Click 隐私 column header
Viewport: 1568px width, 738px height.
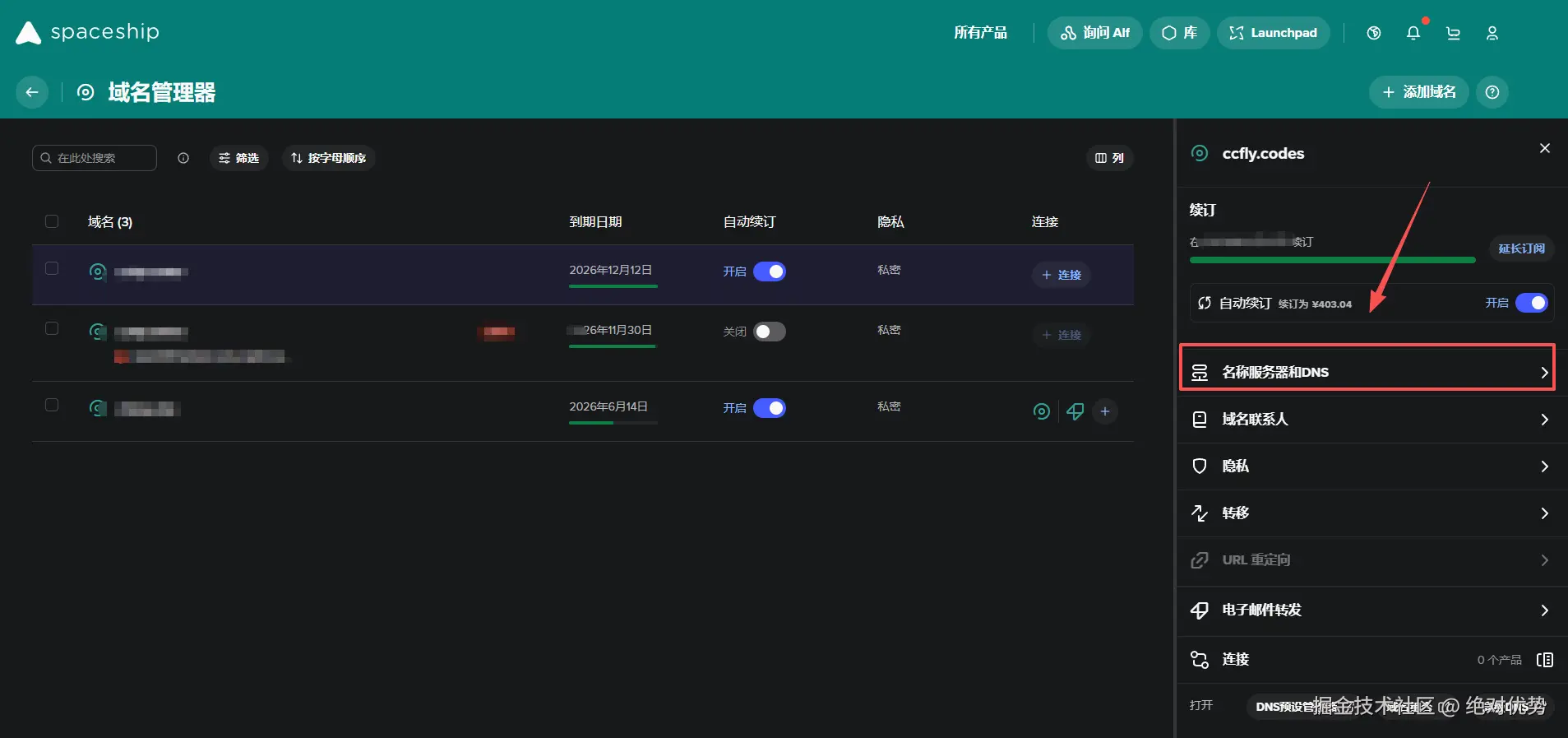(890, 222)
